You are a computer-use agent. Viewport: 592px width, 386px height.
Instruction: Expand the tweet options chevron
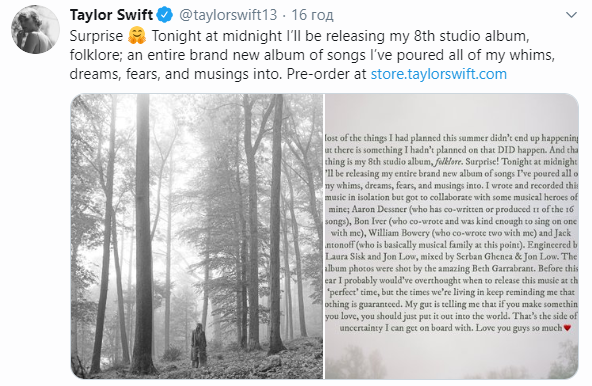[572, 15]
